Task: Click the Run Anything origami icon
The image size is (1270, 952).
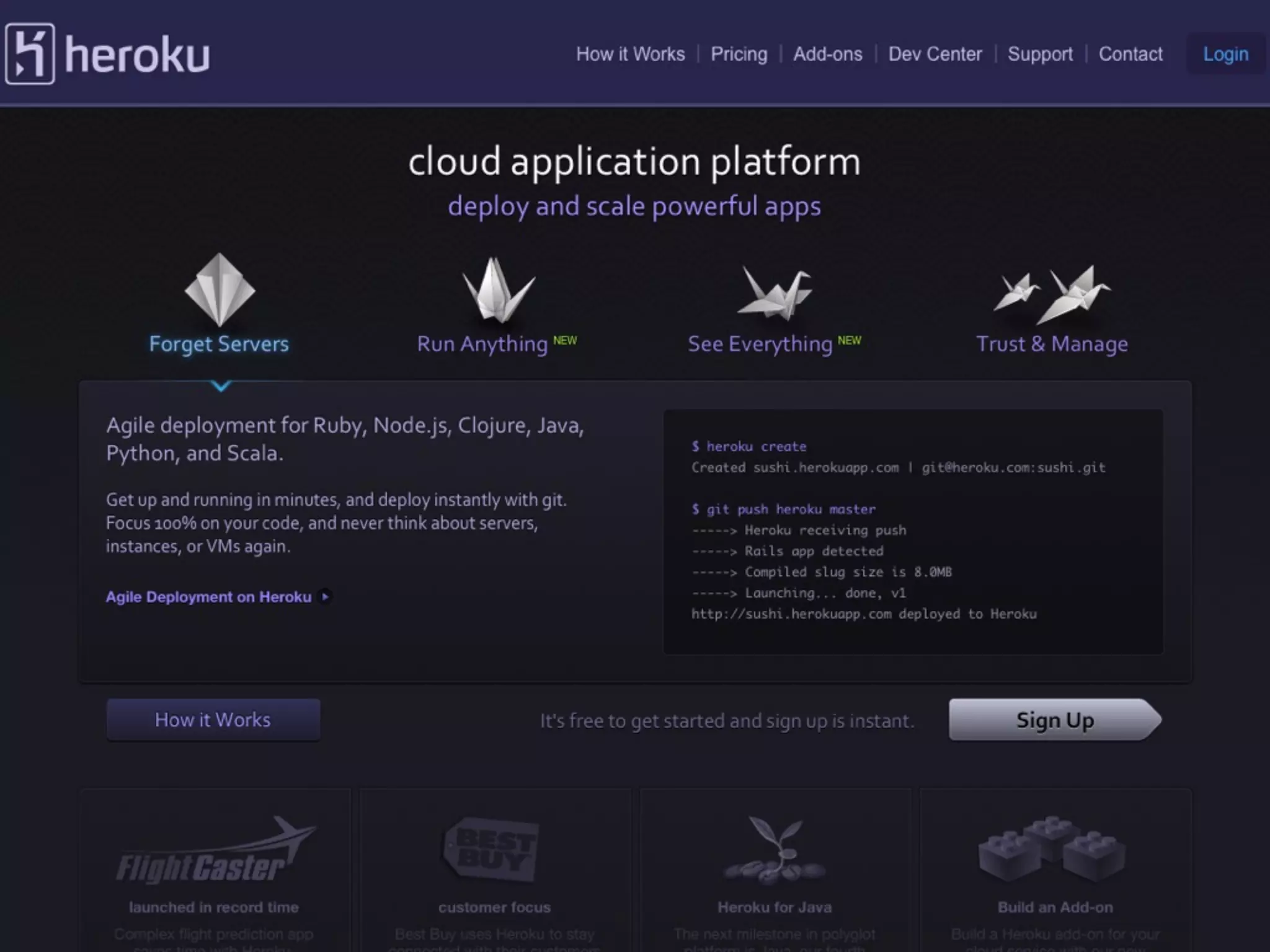Action: tap(497, 290)
